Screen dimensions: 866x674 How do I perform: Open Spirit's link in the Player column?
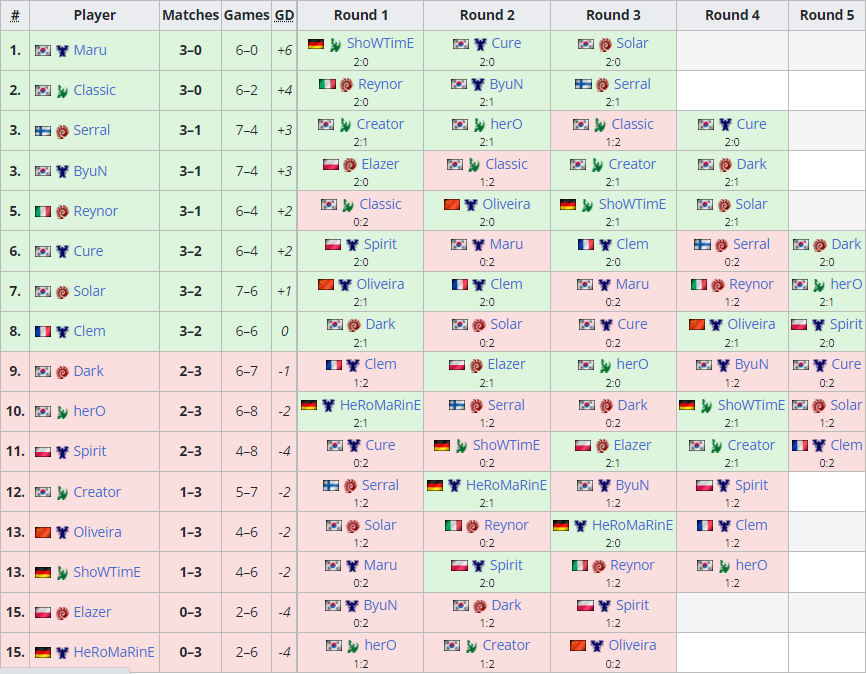90,451
